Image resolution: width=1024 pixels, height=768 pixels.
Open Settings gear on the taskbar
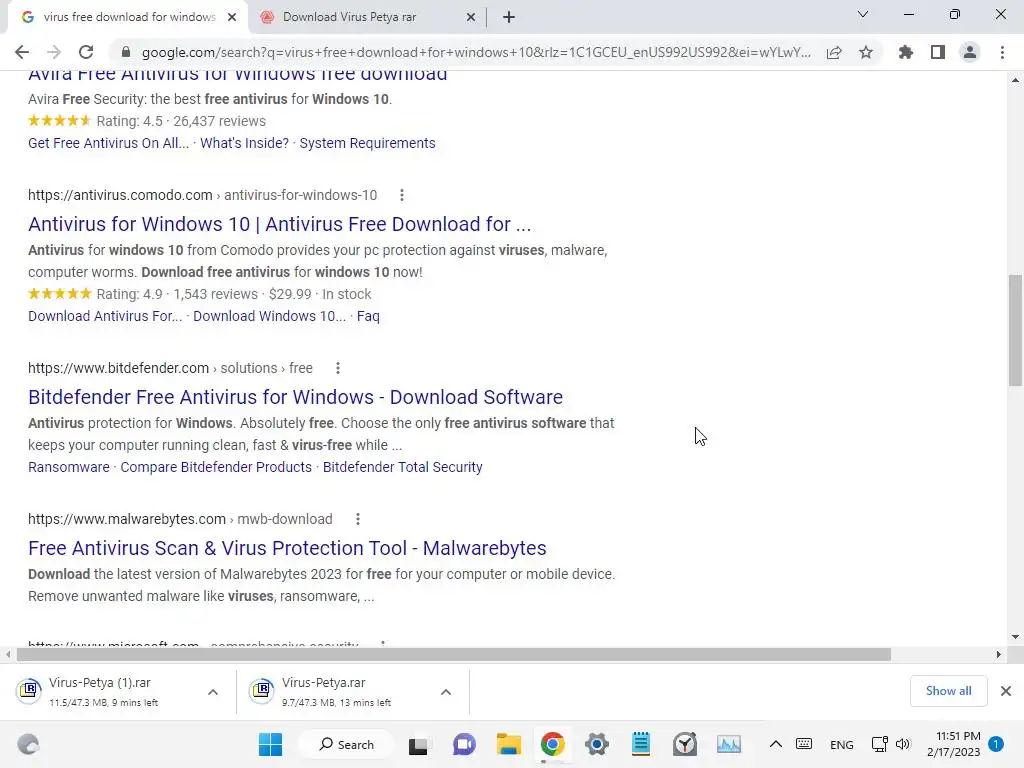click(x=596, y=744)
